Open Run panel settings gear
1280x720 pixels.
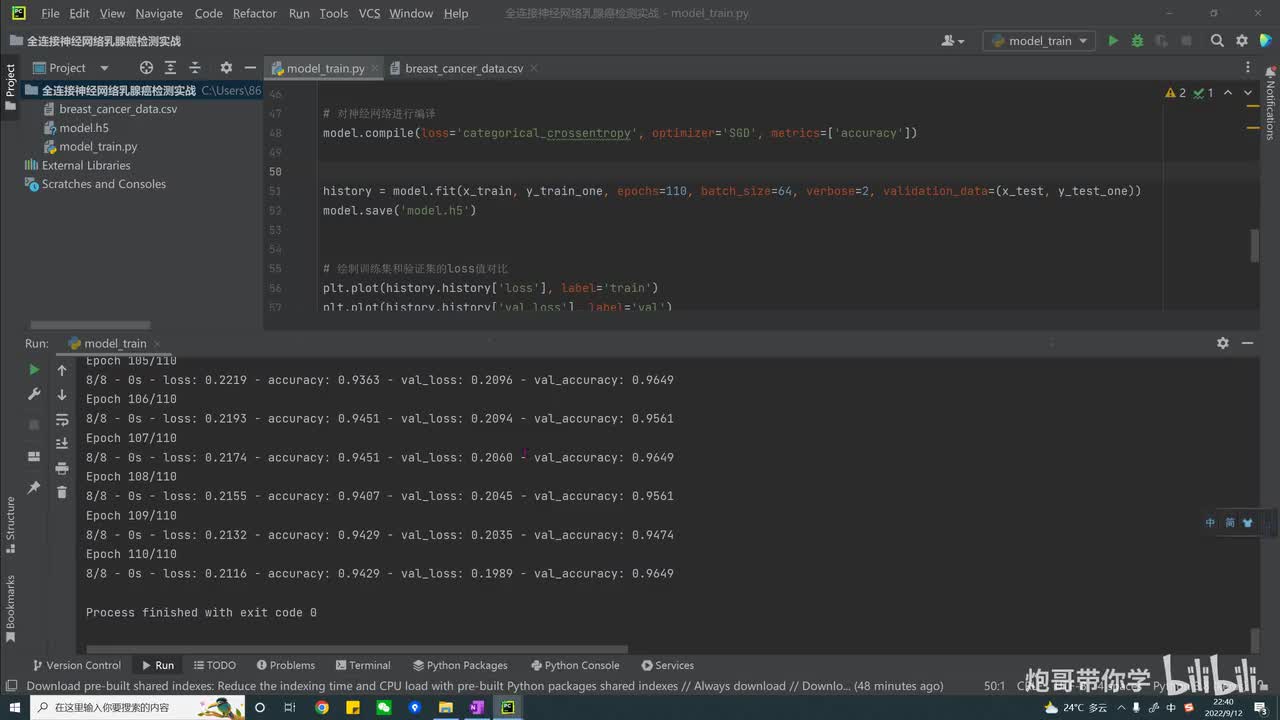pos(1222,343)
